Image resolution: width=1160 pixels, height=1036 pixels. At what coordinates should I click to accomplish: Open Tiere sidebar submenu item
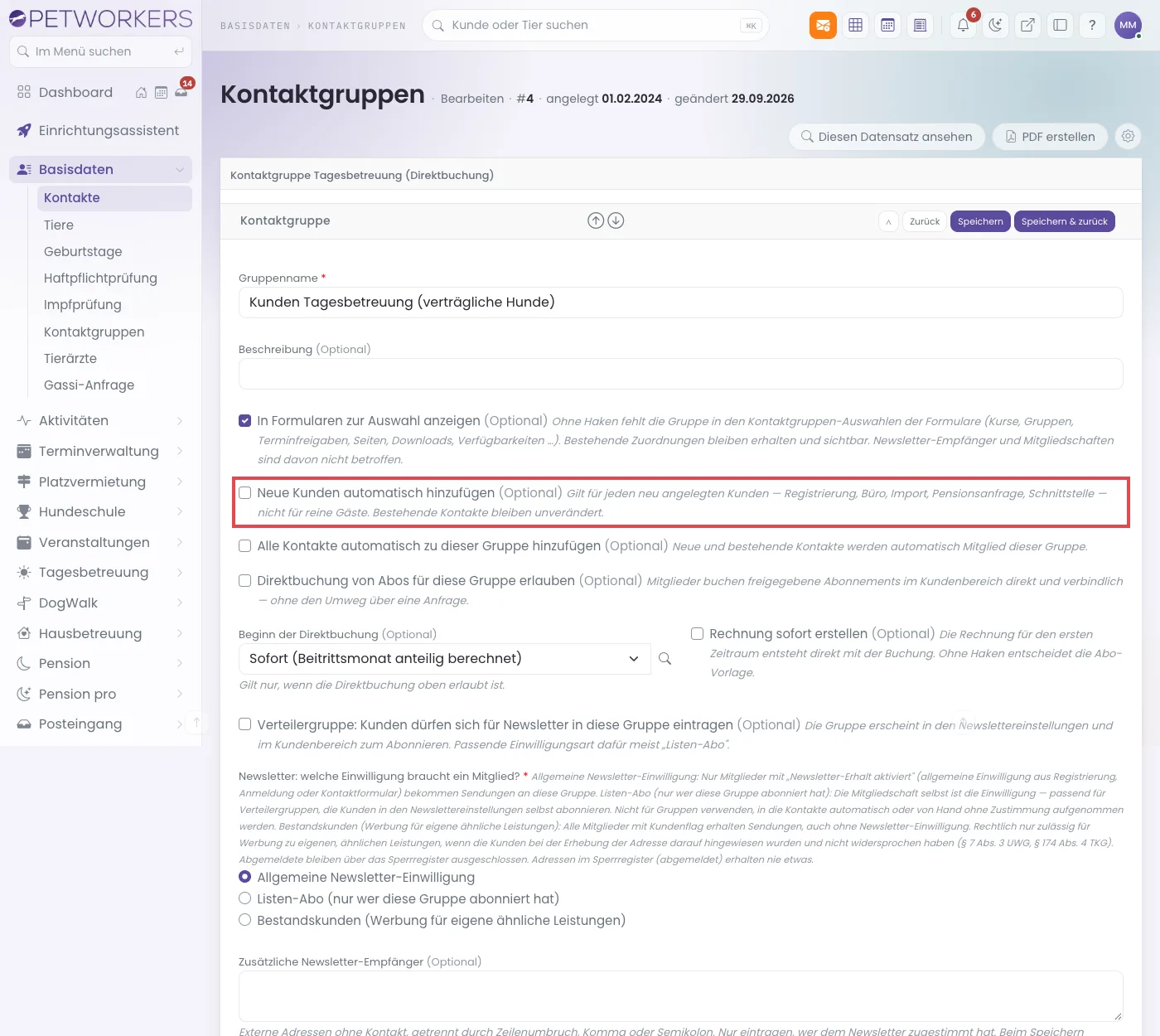pos(59,225)
